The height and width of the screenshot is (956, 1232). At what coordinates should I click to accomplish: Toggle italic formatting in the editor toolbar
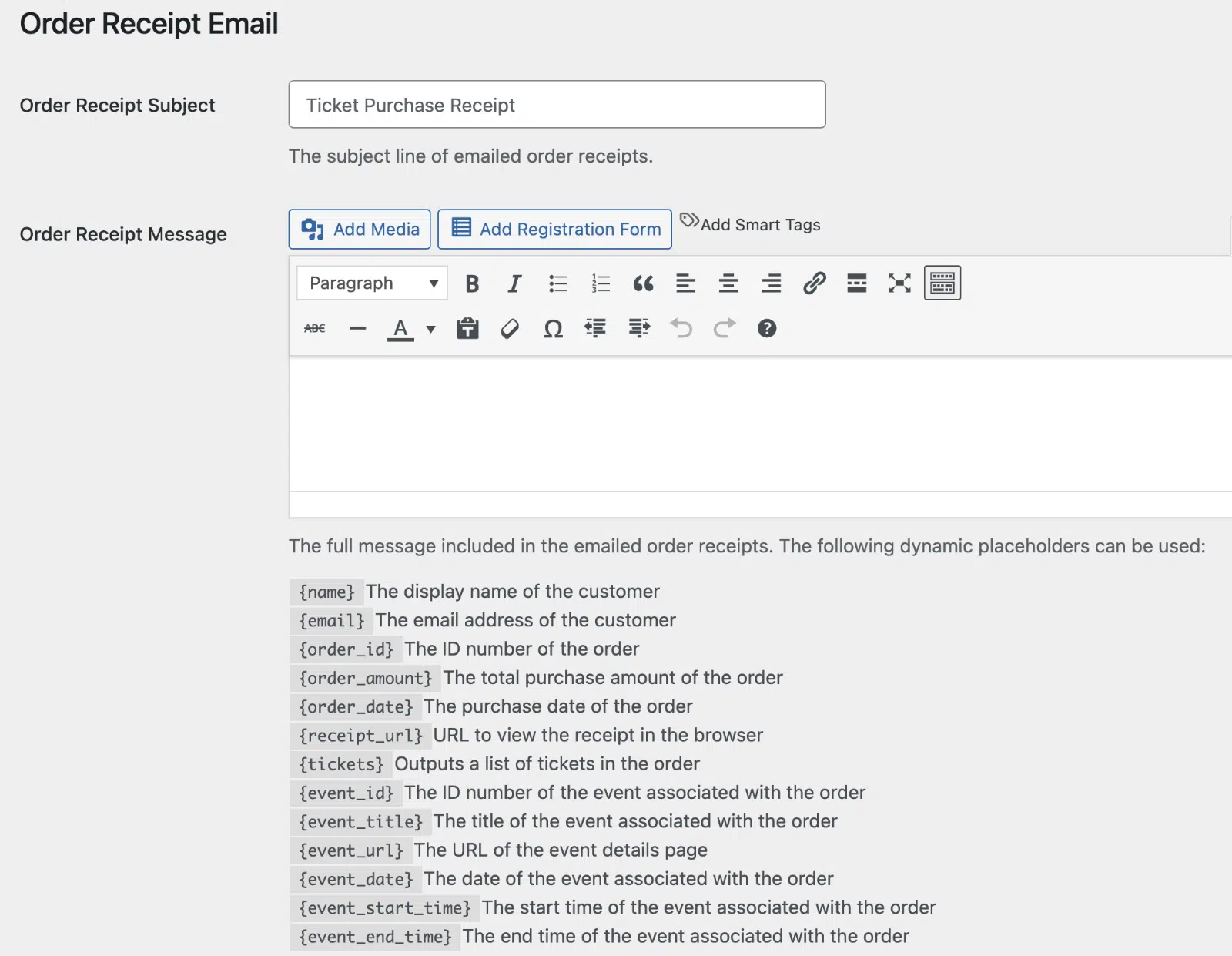coord(514,283)
